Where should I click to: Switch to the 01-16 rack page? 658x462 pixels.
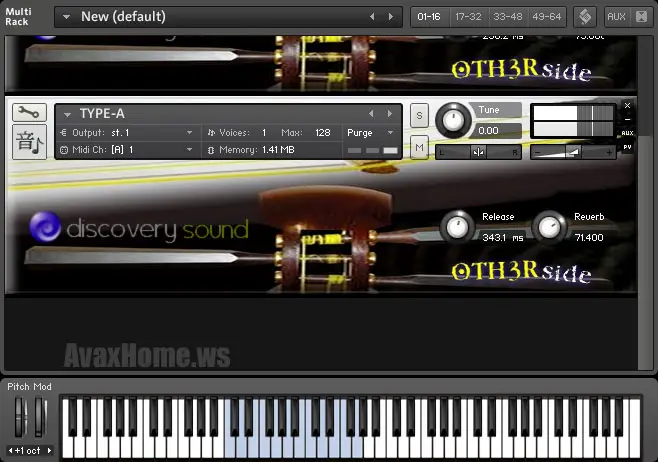click(x=429, y=17)
